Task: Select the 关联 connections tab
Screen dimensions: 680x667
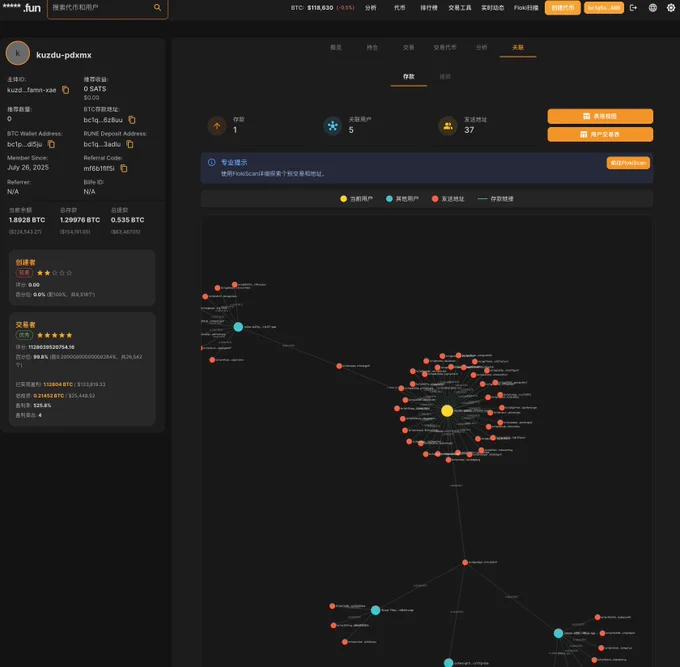Action: pyautogui.click(x=518, y=47)
